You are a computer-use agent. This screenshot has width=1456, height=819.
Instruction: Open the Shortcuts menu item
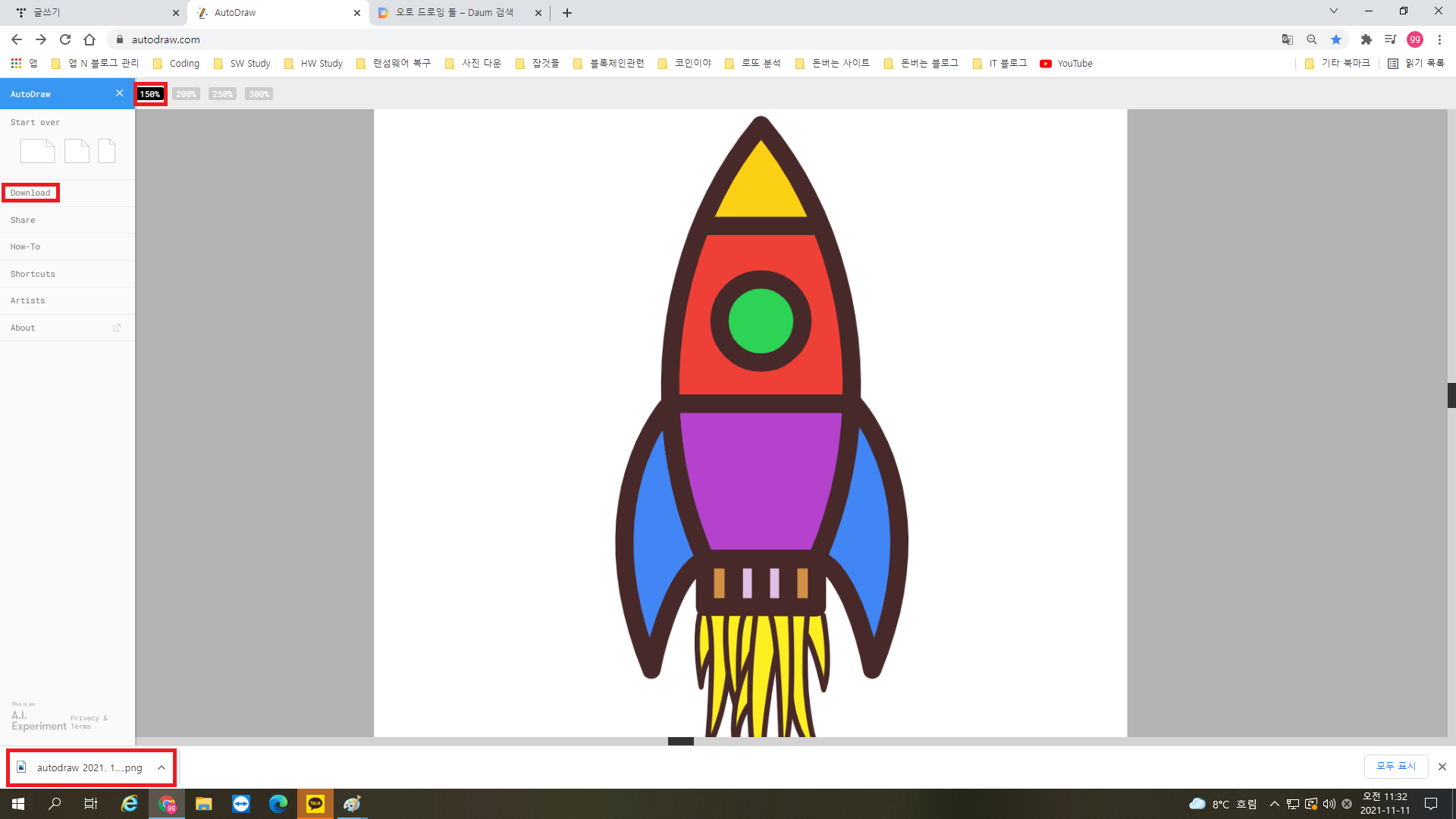(x=33, y=274)
